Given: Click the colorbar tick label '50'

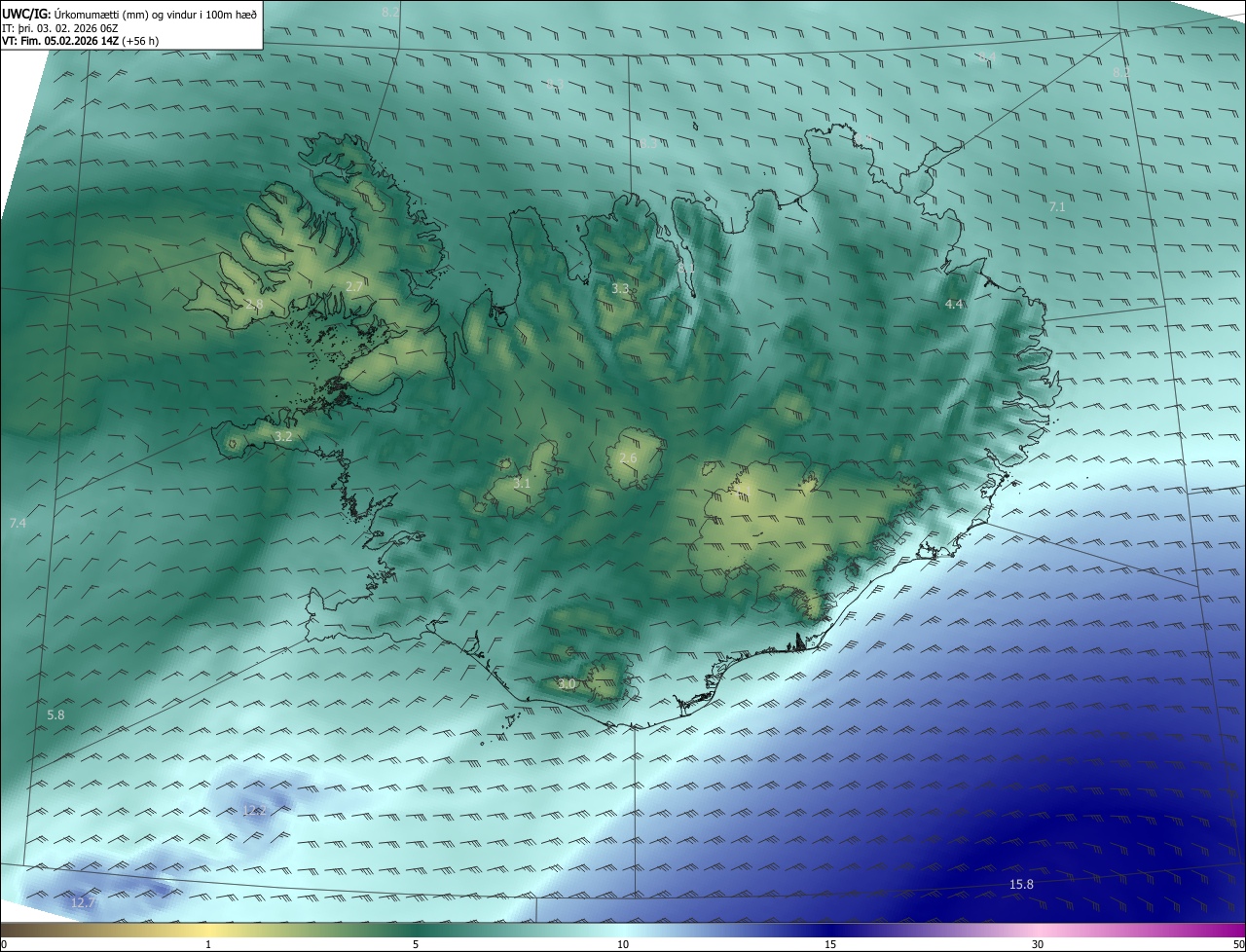Looking at the screenshot, I should (x=1239, y=944).
